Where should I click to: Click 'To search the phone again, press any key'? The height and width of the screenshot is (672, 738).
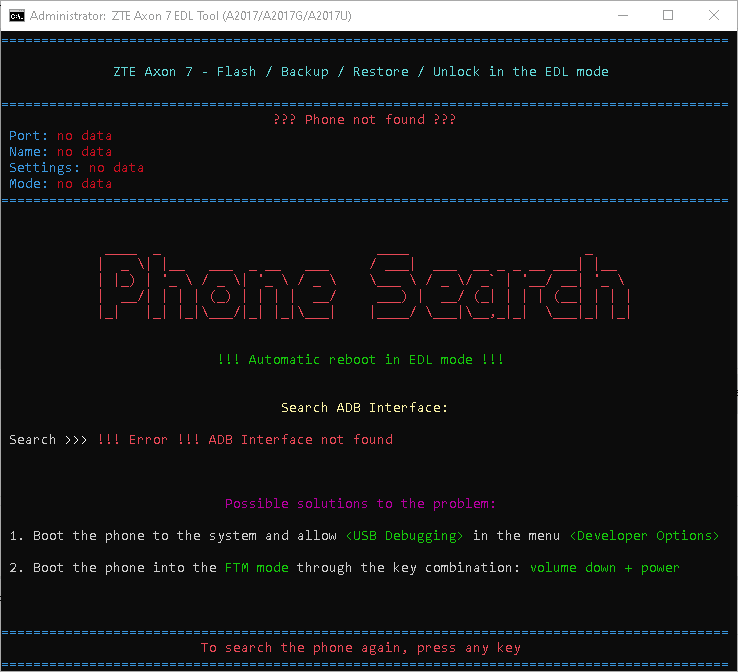361,648
